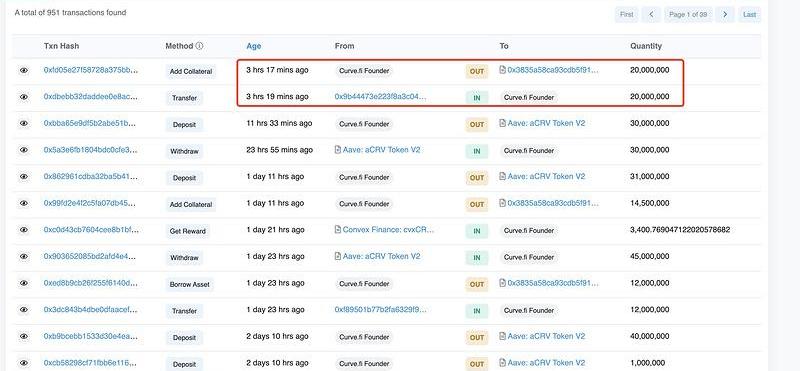
Task: Click Method column info icon
Action: click(x=199, y=46)
